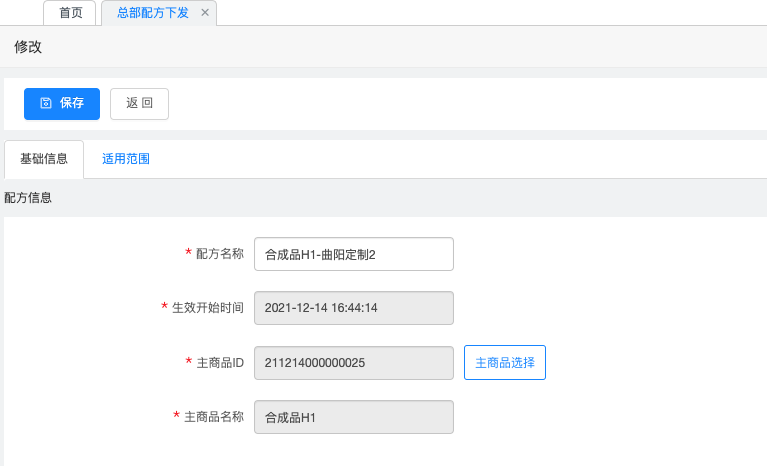Click the 生效开始时间 label
Screen dimensions: 767x466
pyautogui.click(x=208, y=308)
